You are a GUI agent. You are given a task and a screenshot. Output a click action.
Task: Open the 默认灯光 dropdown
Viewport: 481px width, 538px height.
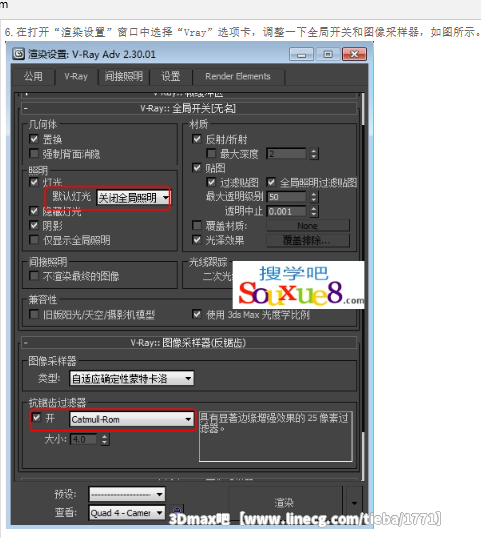[x=133, y=198]
